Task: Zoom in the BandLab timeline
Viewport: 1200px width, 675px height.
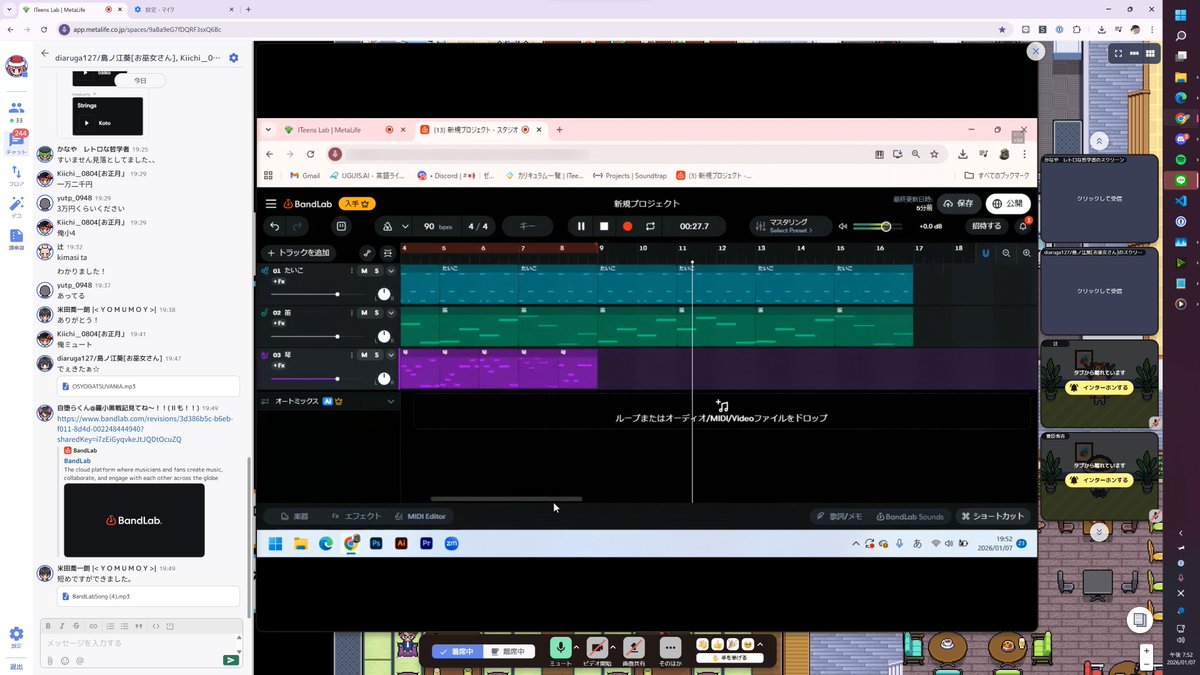Action: pyautogui.click(x=1026, y=253)
